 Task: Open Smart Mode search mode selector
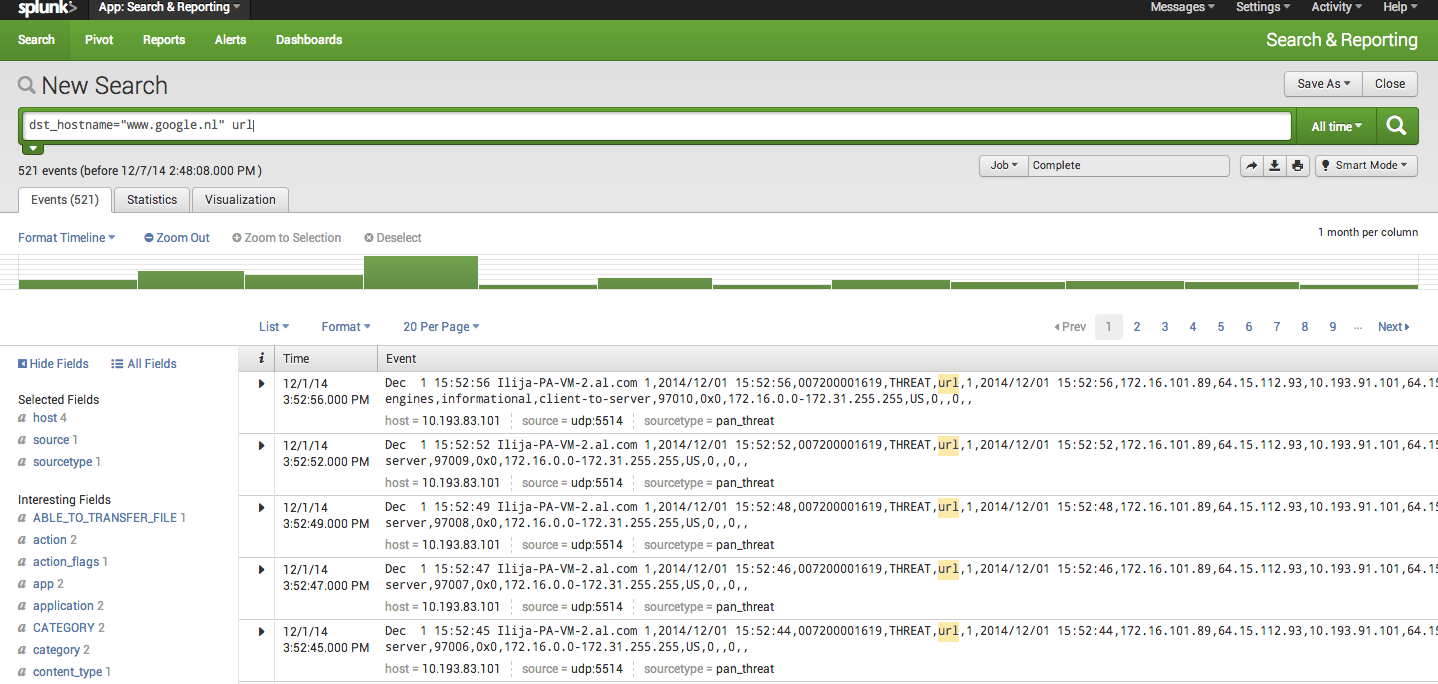pyautogui.click(x=1366, y=165)
